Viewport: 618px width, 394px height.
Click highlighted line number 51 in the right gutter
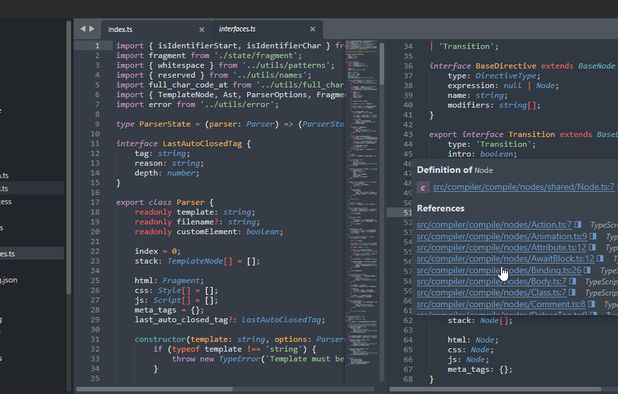pyautogui.click(x=408, y=213)
